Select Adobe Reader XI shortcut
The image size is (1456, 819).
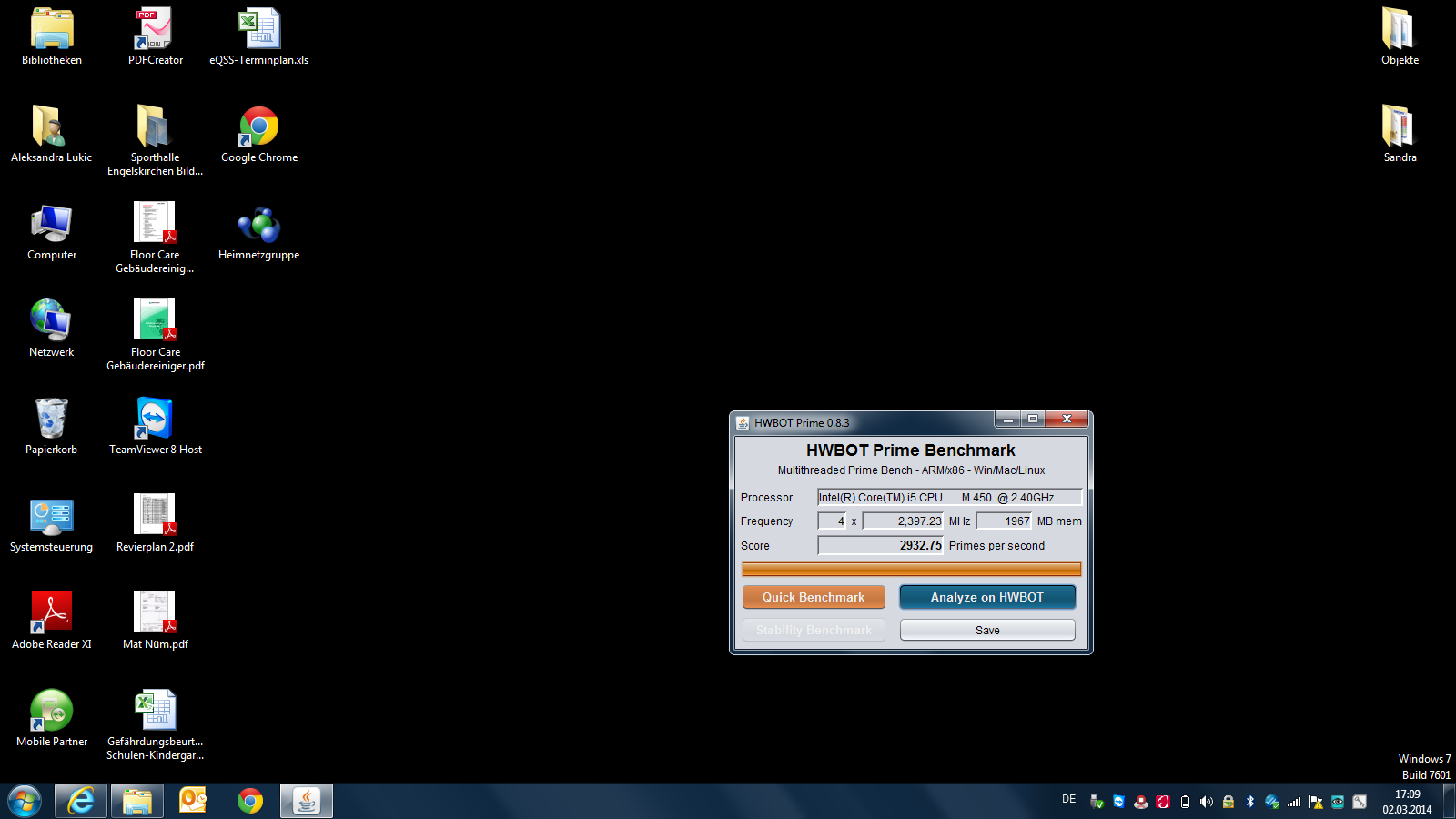click(x=52, y=621)
